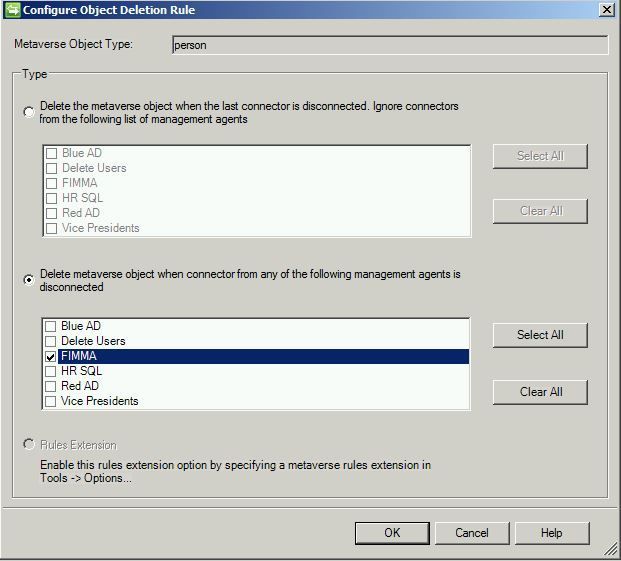Open Help for this dialog
The image size is (621, 561).
[552, 533]
